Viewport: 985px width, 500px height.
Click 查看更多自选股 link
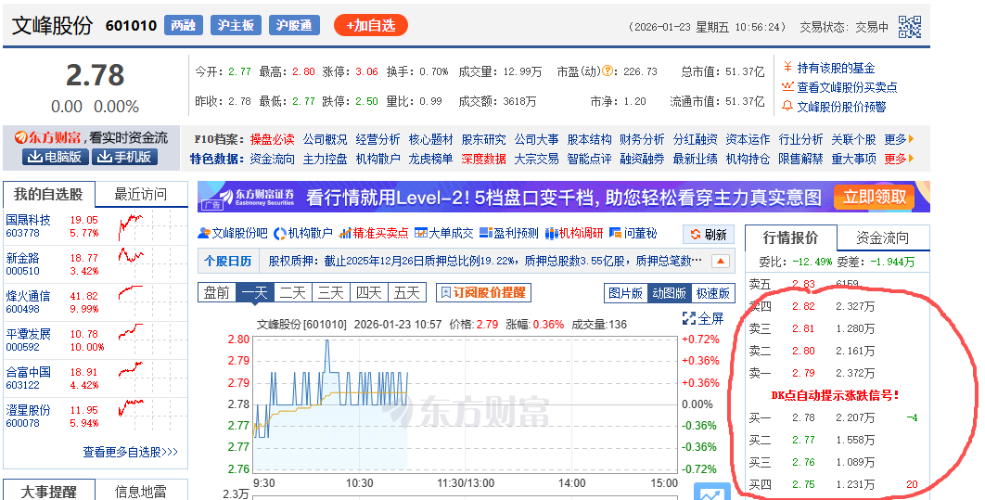(131, 452)
